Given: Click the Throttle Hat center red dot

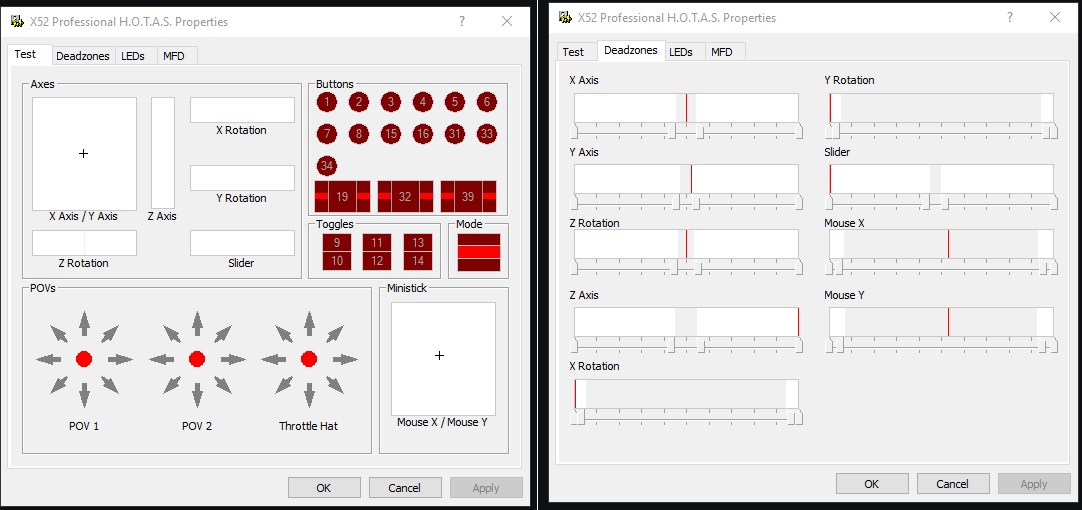Looking at the screenshot, I should point(309,359).
